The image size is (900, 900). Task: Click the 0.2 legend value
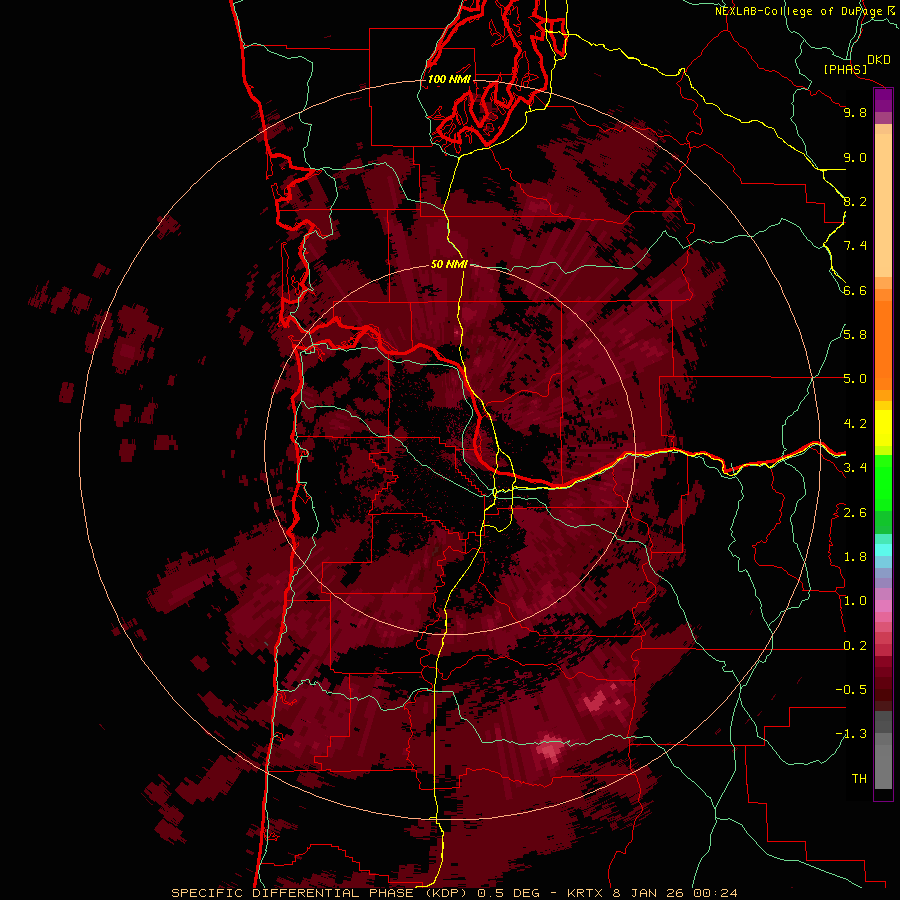click(855, 646)
